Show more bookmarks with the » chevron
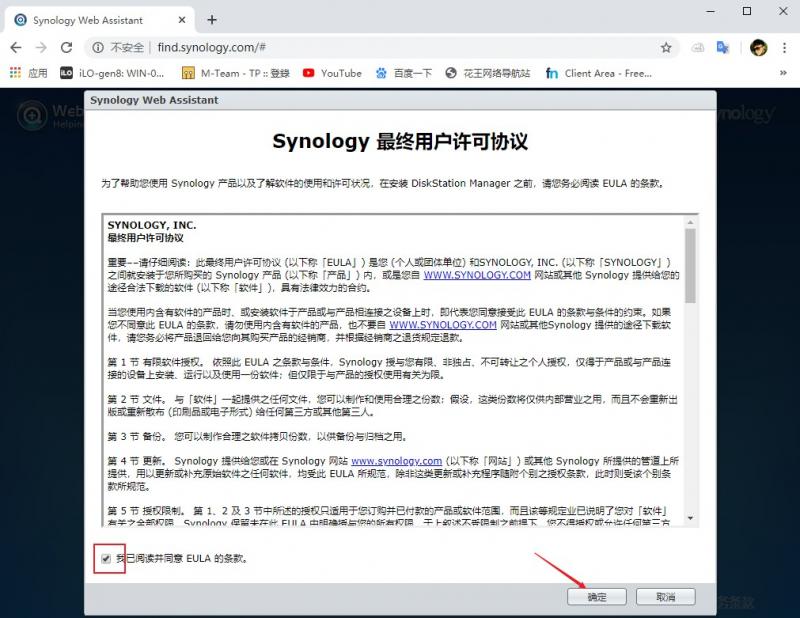The height and width of the screenshot is (618, 800). tap(783, 73)
